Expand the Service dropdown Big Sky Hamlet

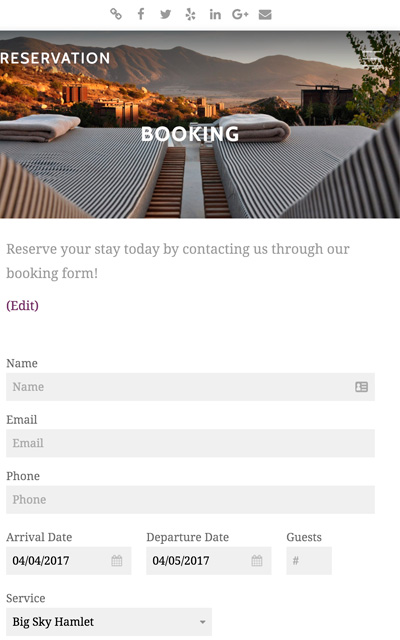pos(109,622)
